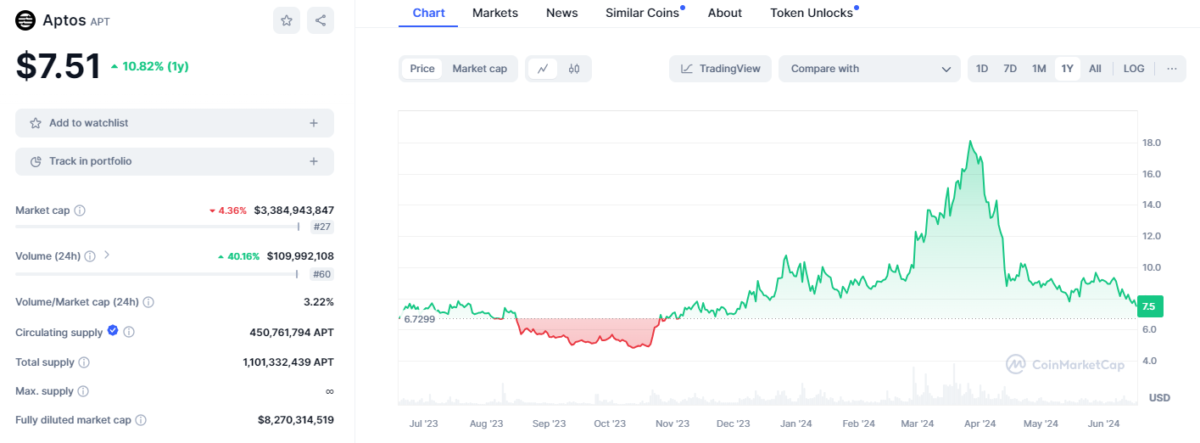Click the TradingView button
Image resolution: width=1200 pixels, height=443 pixels.
click(x=720, y=69)
